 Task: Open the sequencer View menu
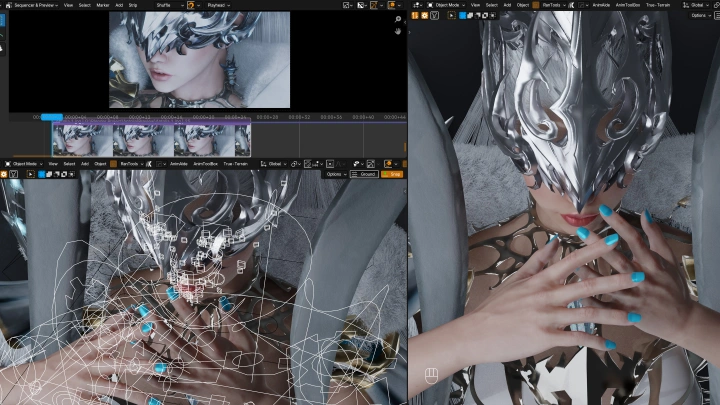coord(68,5)
